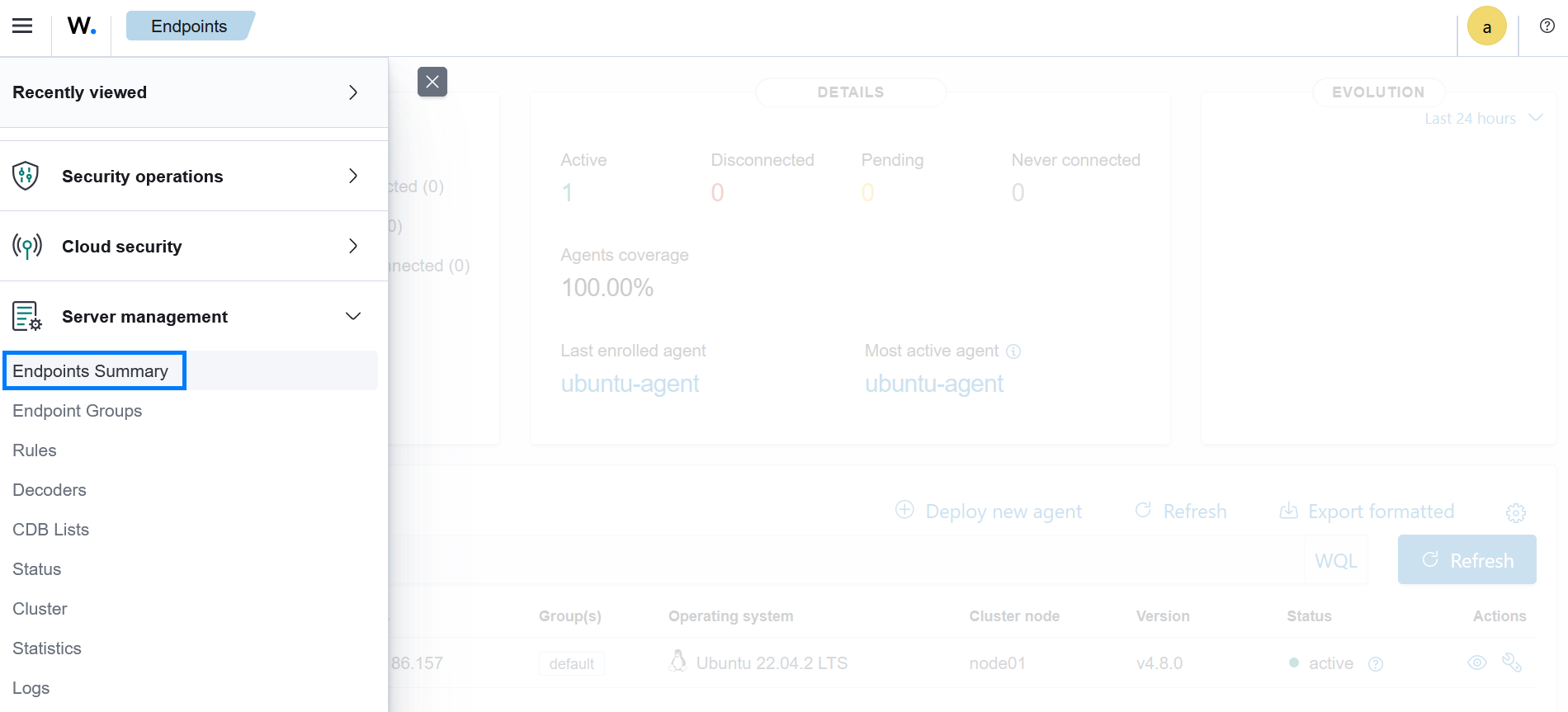Click Export formatted button
1568x712 pixels.
click(x=1367, y=512)
